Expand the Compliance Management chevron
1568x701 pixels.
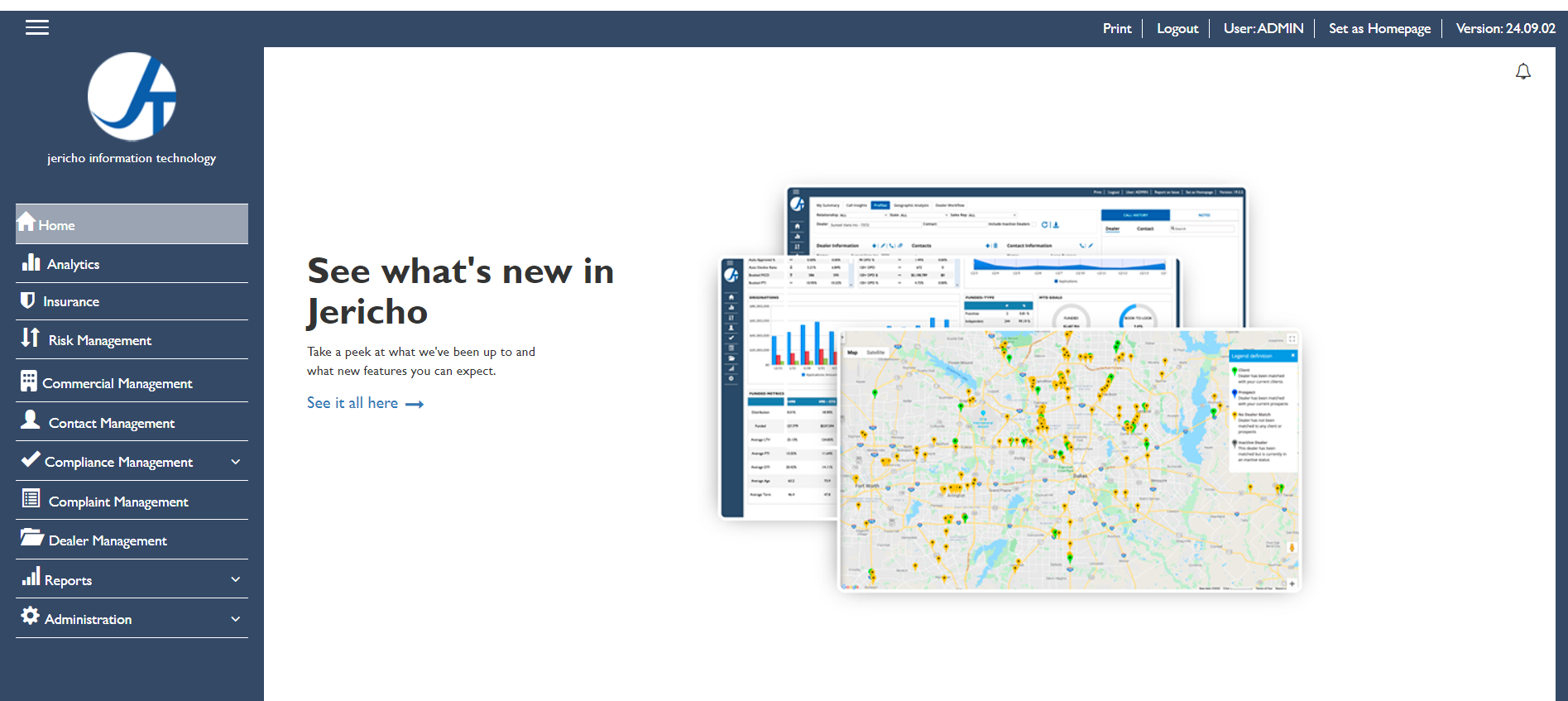pyautogui.click(x=236, y=462)
